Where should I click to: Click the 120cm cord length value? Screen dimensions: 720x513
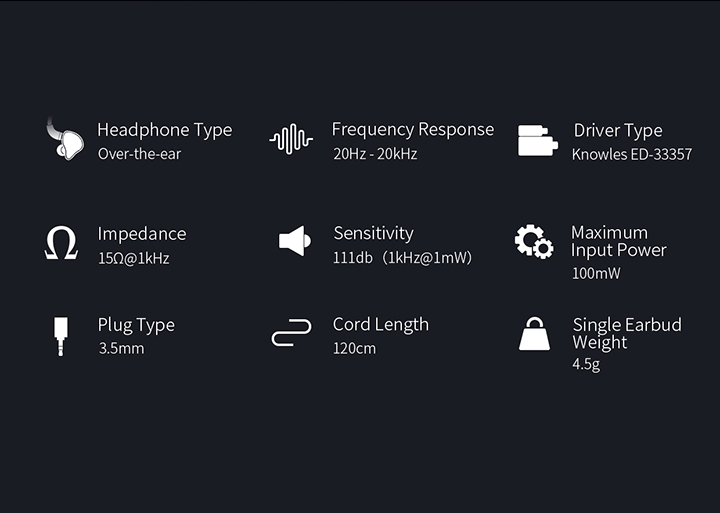354,349
